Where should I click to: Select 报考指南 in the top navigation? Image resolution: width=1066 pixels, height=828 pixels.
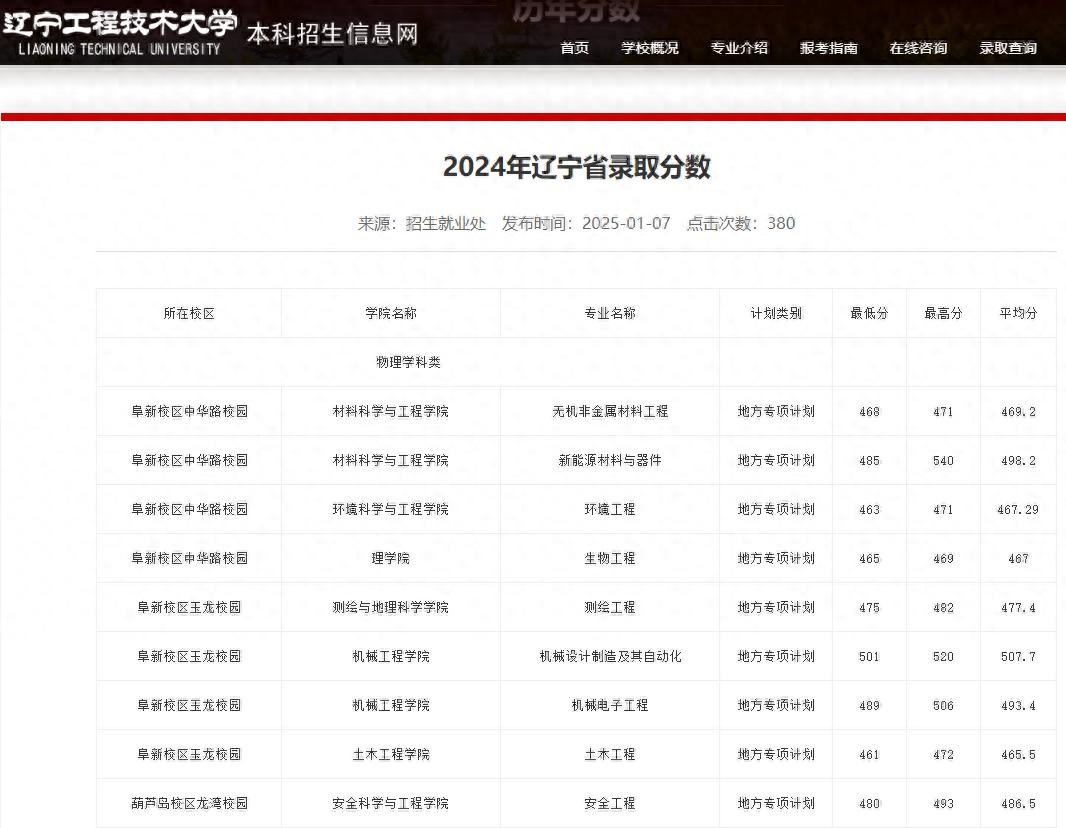[x=828, y=48]
